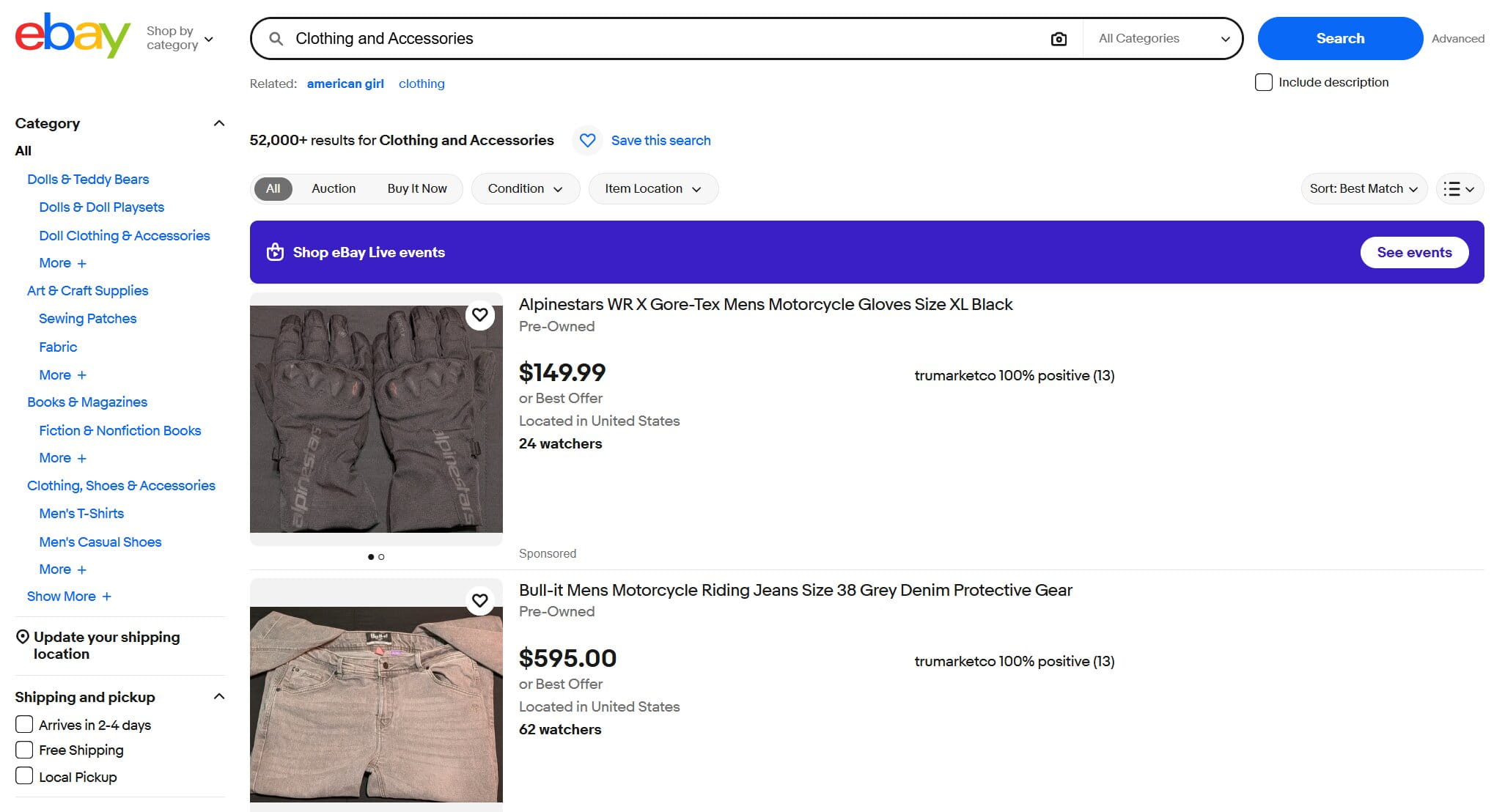1505x812 pixels.
Task: Click the See events button
Action: pyautogui.click(x=1414, y=252)
